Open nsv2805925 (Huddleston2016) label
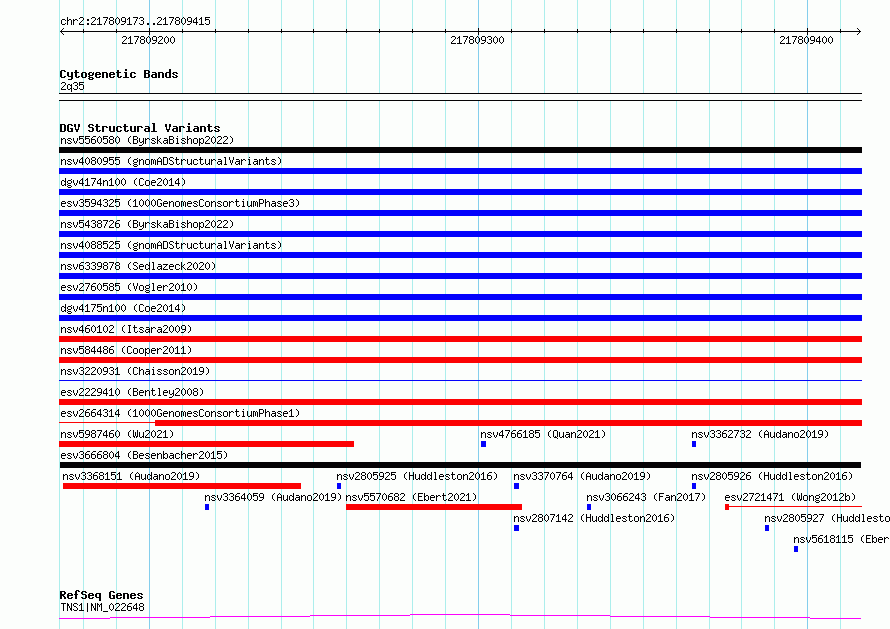The image size is (890, 629). pos(417,476)
